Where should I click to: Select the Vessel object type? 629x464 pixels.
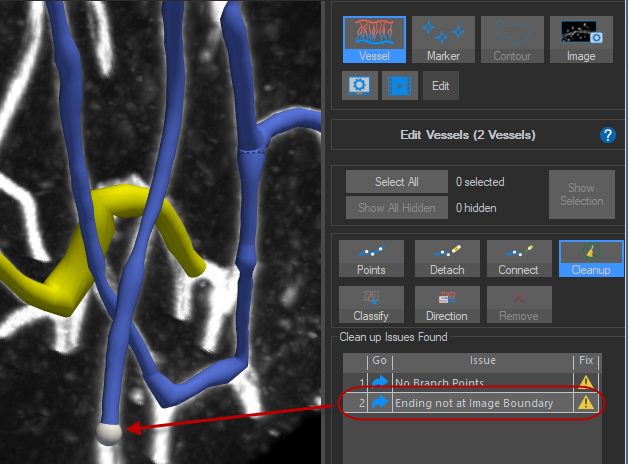pos(373,40)
